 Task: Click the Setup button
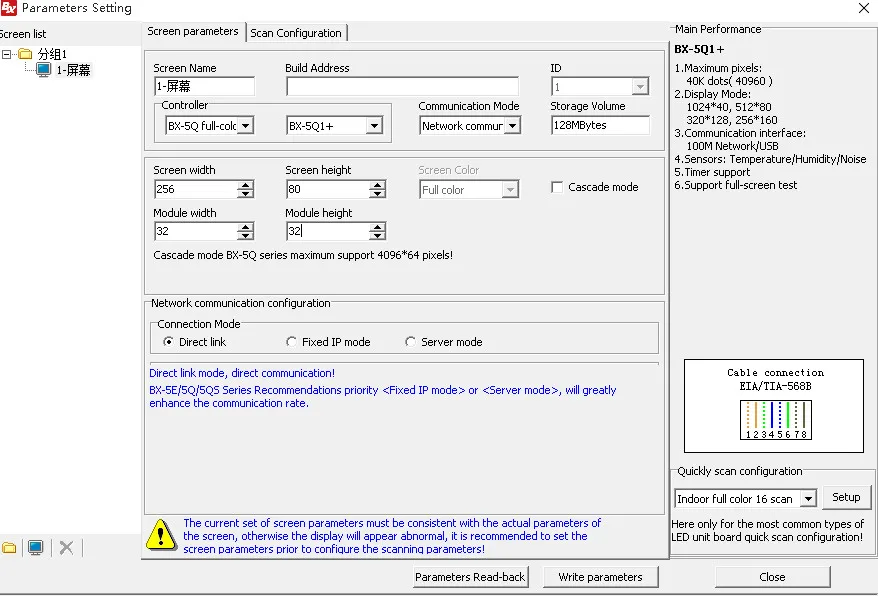[x=846, y=497]
